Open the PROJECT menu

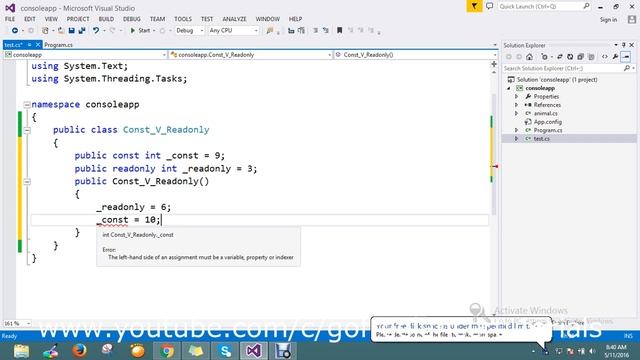78,19
